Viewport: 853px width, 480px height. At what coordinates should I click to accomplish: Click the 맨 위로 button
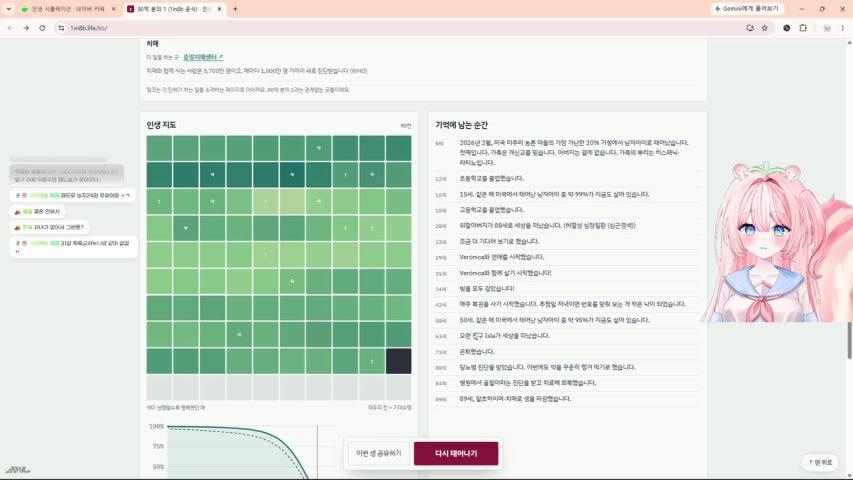click(820, 462)
